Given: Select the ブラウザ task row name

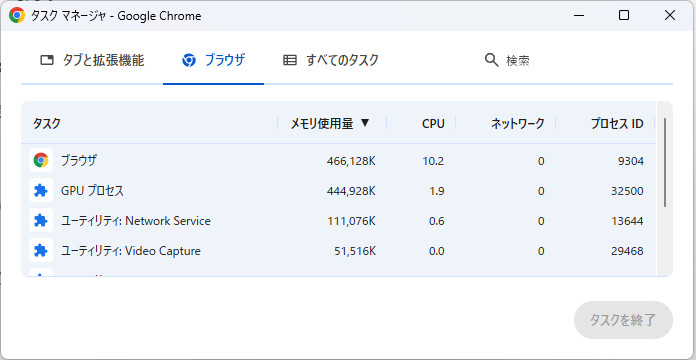Looking at the screenshot, I should 79,160.
